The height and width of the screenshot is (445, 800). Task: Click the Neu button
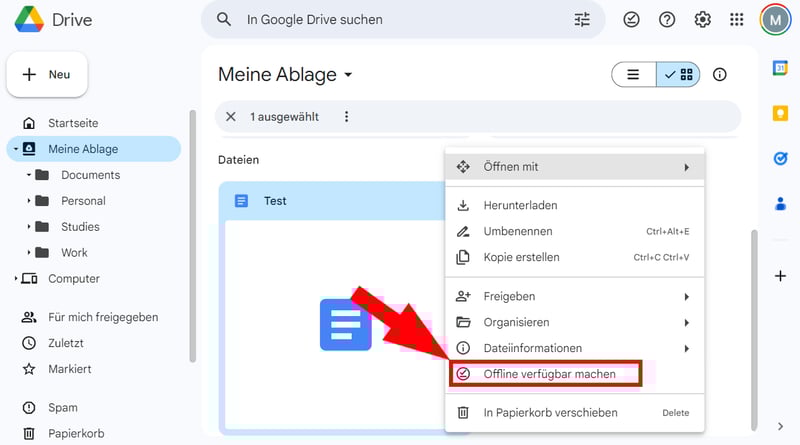[47, 75]
